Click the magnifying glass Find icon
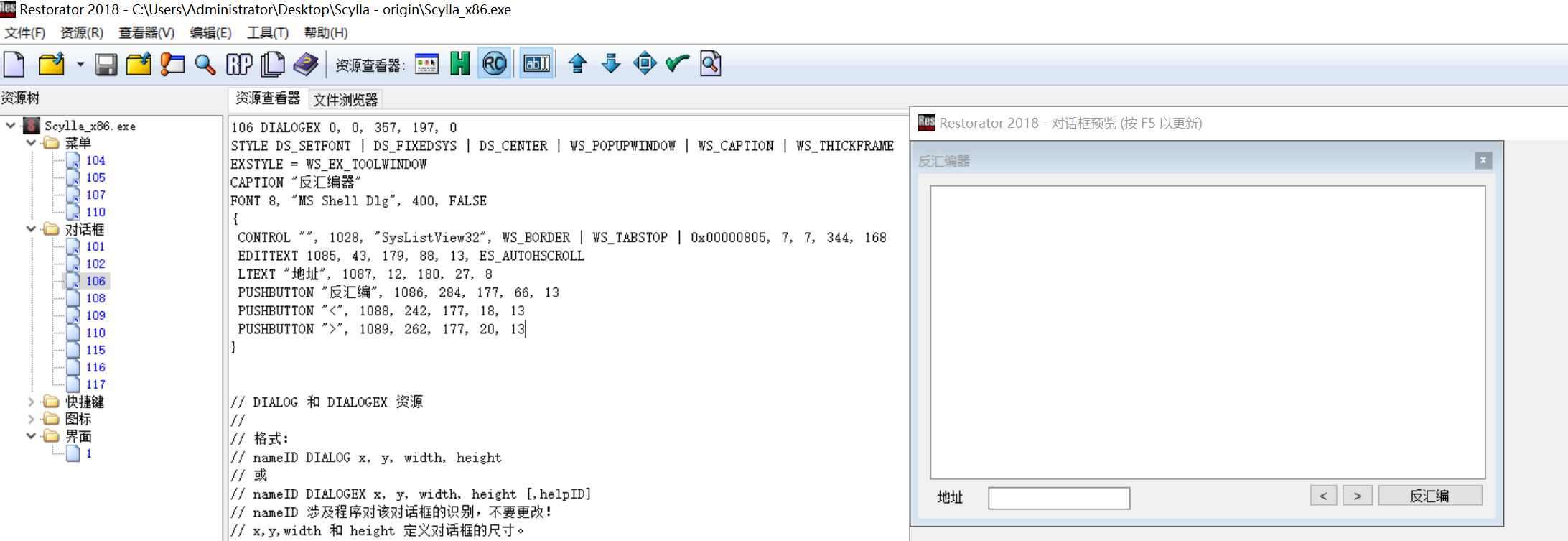Viewport: 1568px width, 541px height. (x=205, y=65)
